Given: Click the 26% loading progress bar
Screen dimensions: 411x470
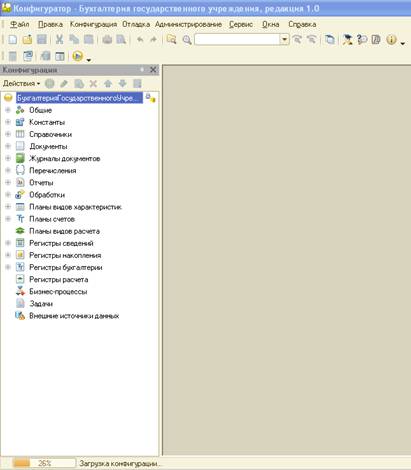Looking at the screenshot, I should (44, 463).
